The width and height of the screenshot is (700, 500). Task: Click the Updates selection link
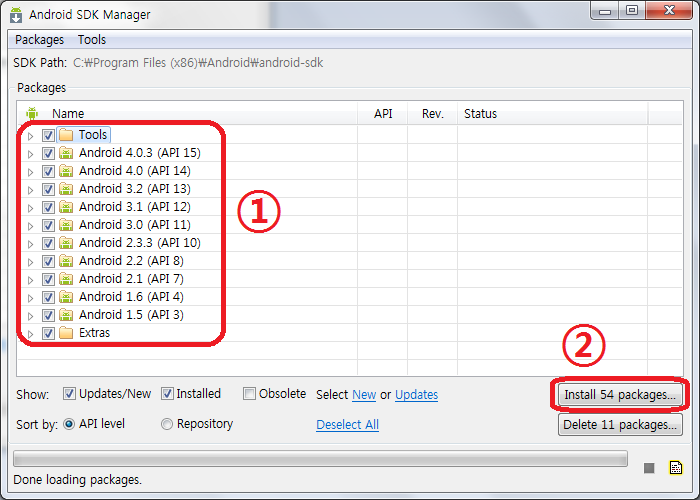pyautogui.click(x=417, y=395)
